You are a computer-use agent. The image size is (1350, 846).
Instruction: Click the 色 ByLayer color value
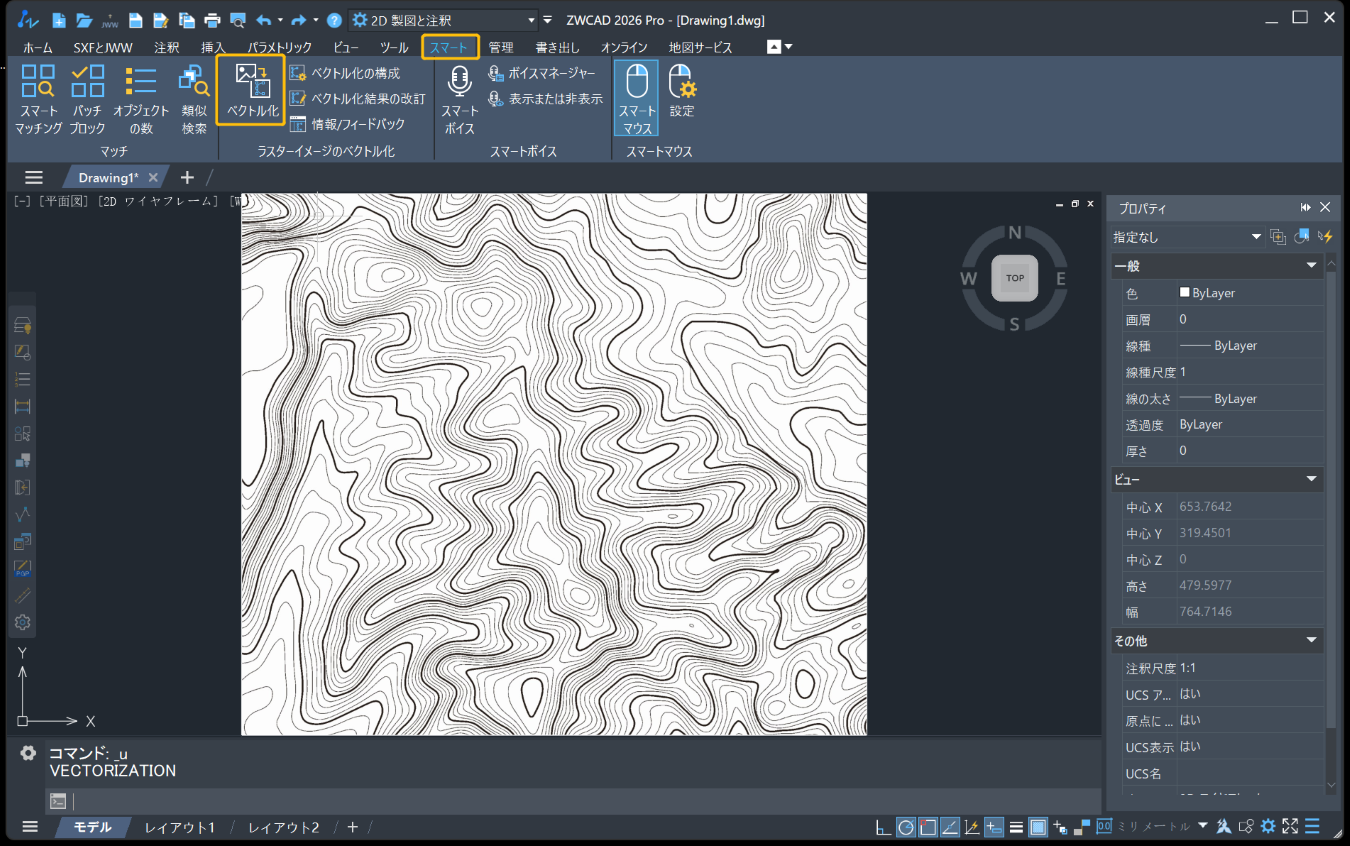point(1250,293)
